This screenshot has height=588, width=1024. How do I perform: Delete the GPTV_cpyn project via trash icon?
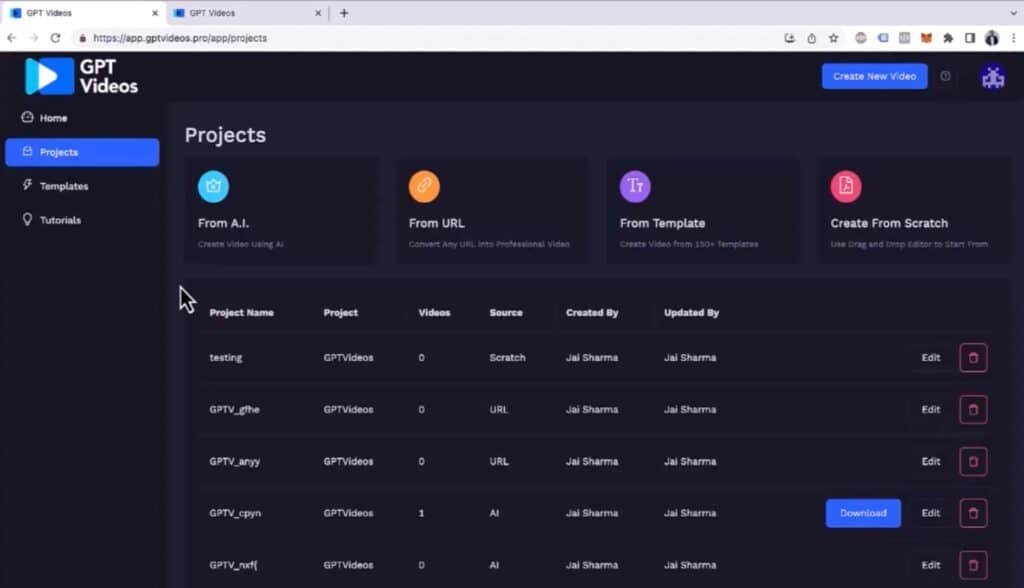click(x=973, y=513)
